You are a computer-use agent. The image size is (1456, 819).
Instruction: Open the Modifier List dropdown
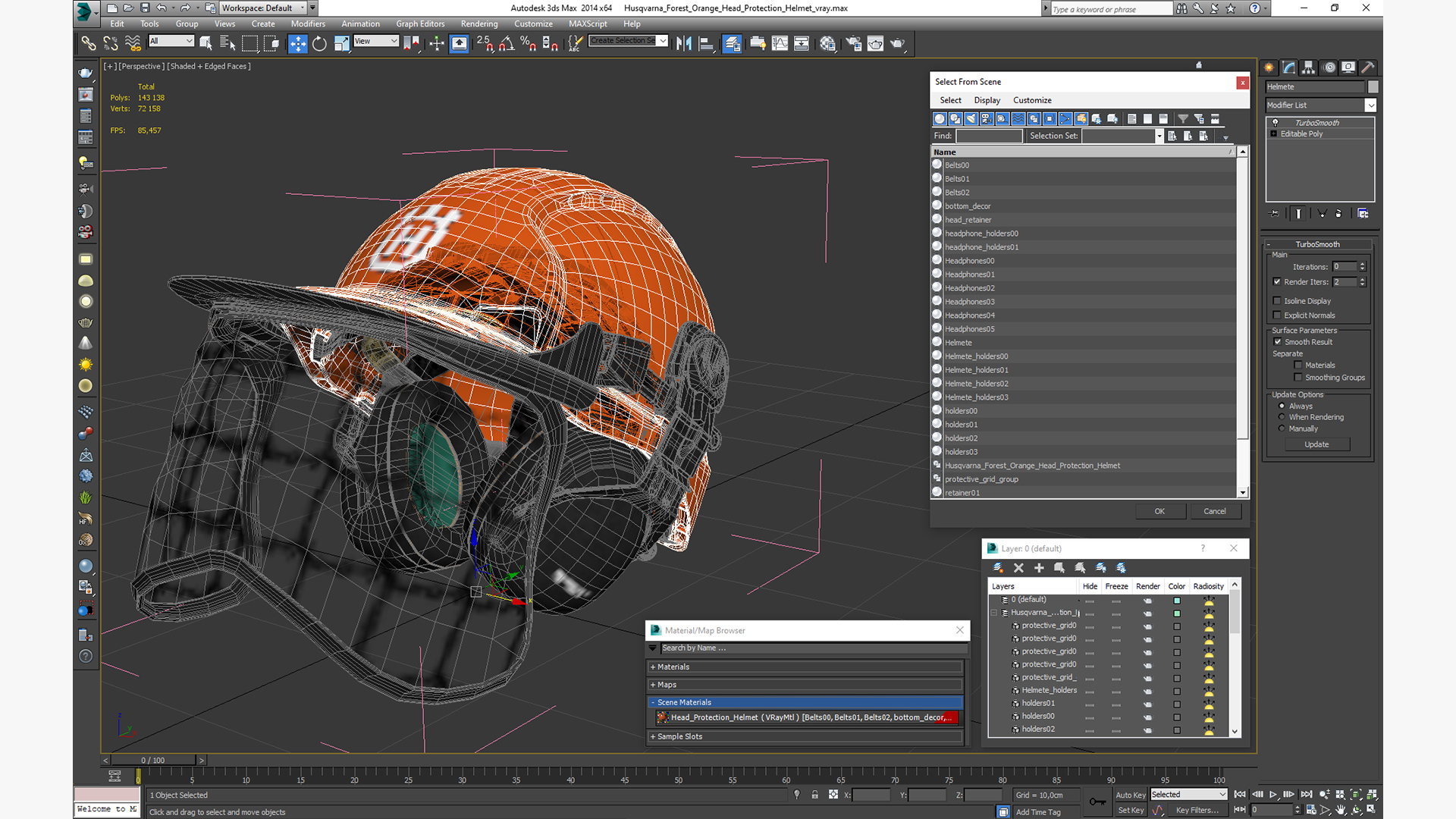[x=1370, y=105]
